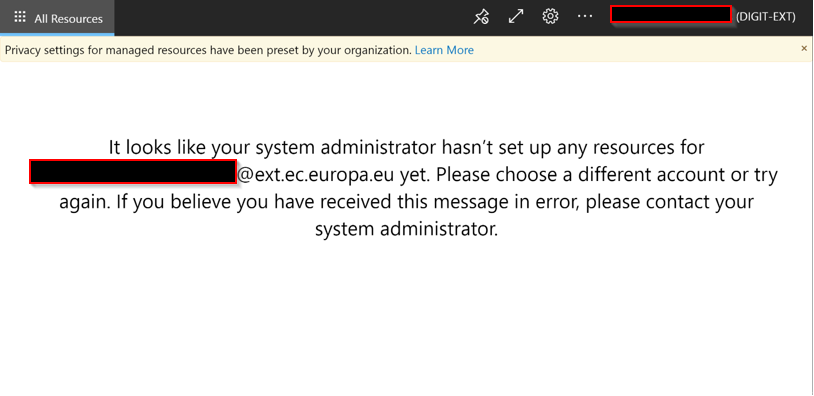Click the final 'system administrator.' line
Screen dimensions: 814x396
tap(406, 229)
